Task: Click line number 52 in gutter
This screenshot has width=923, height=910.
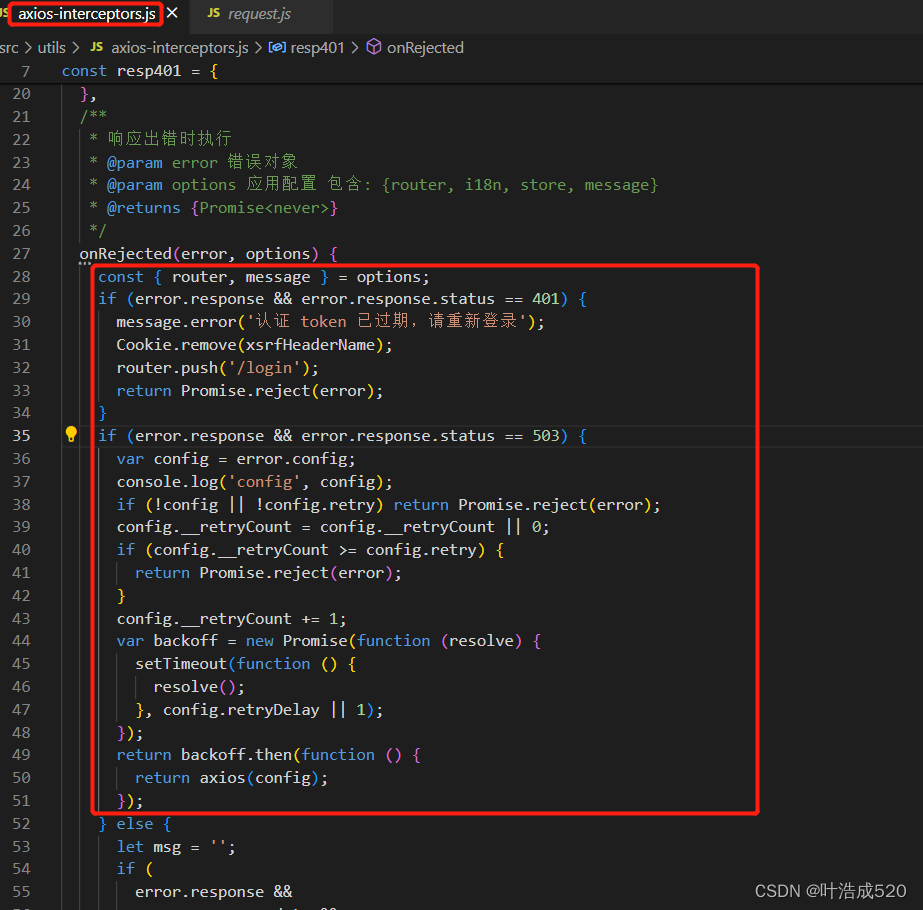Action: (21, 823)
